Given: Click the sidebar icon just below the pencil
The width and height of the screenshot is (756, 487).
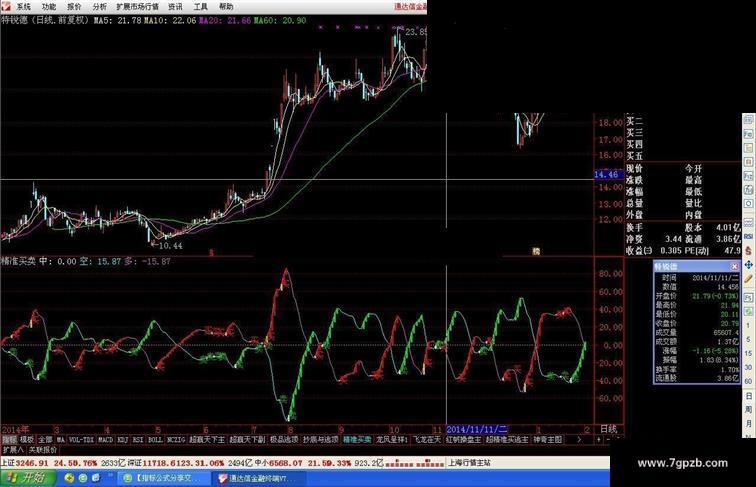Looking at the screenshot, I should pos(748,298).
